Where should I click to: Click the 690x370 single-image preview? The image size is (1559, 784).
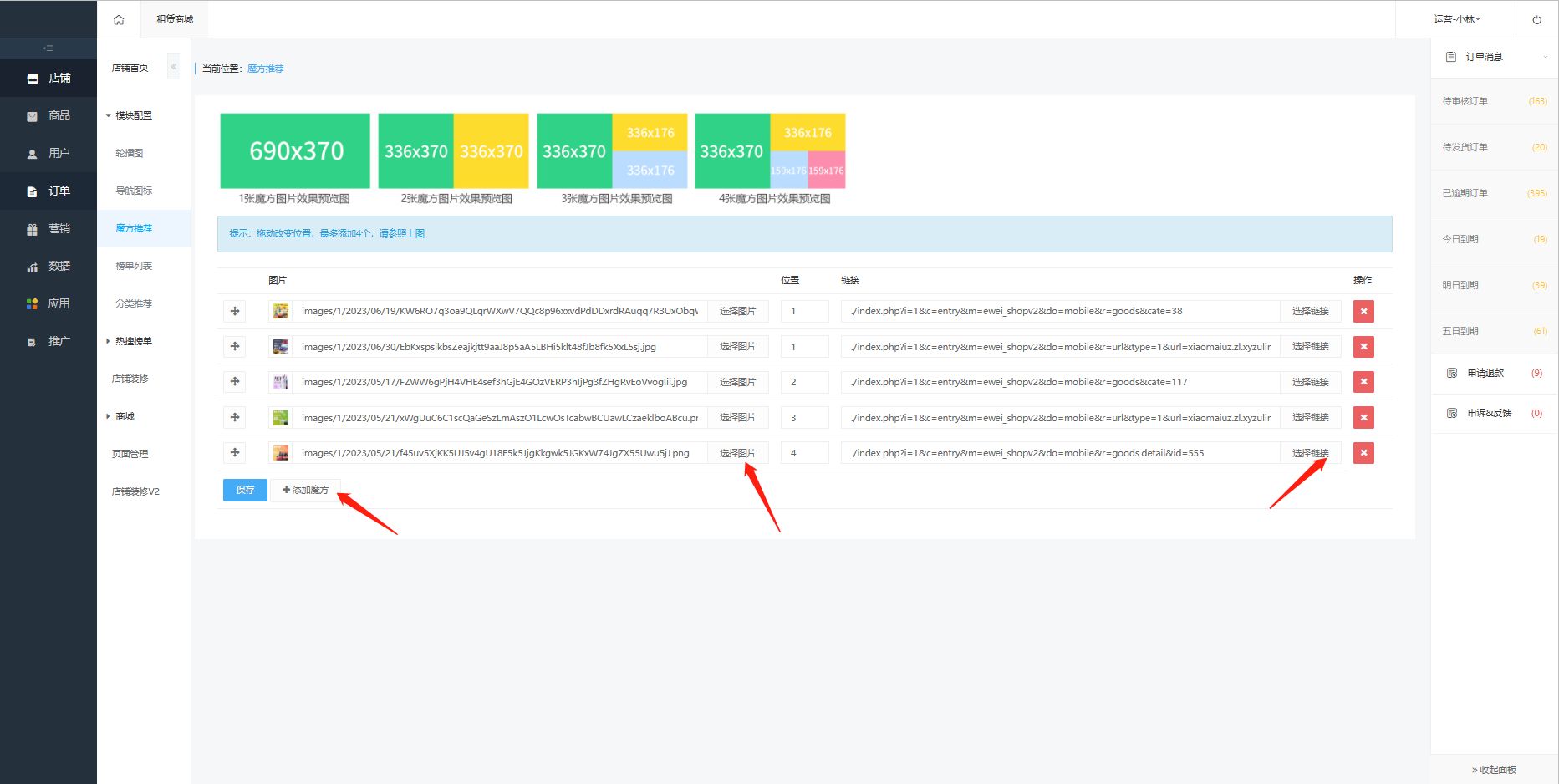[x=295, y=151]
